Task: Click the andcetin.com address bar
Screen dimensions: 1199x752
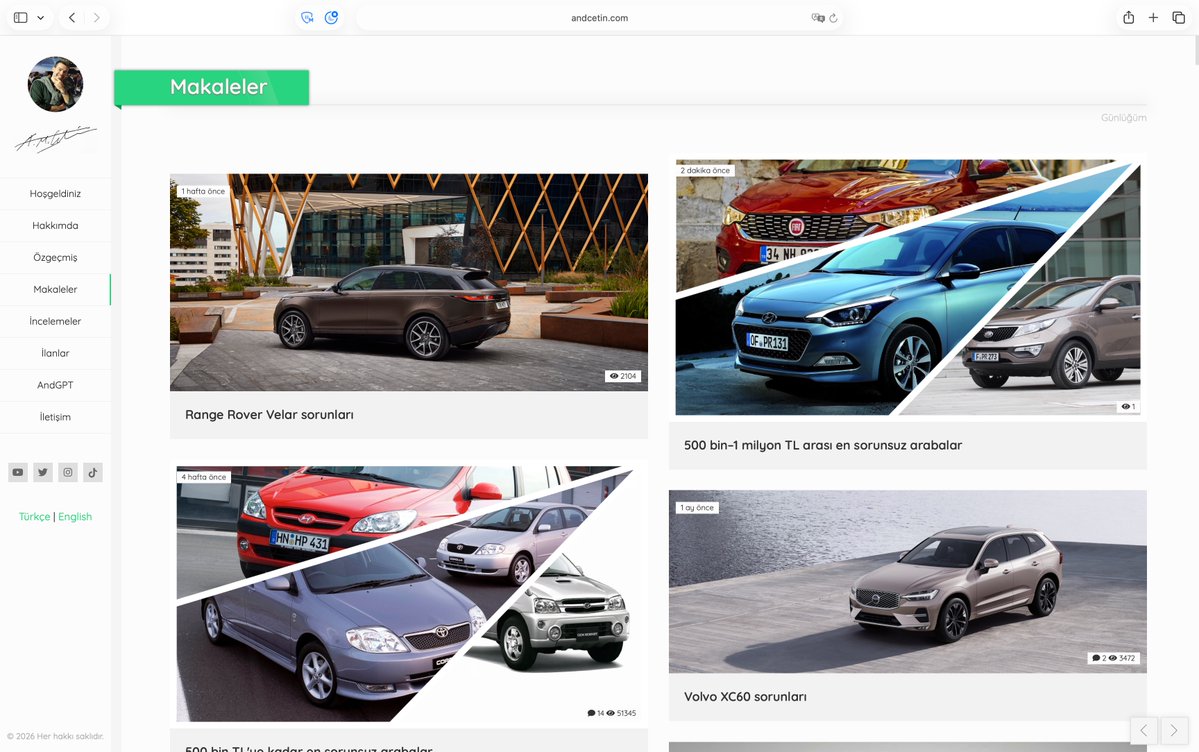Action: click(600, 18)
